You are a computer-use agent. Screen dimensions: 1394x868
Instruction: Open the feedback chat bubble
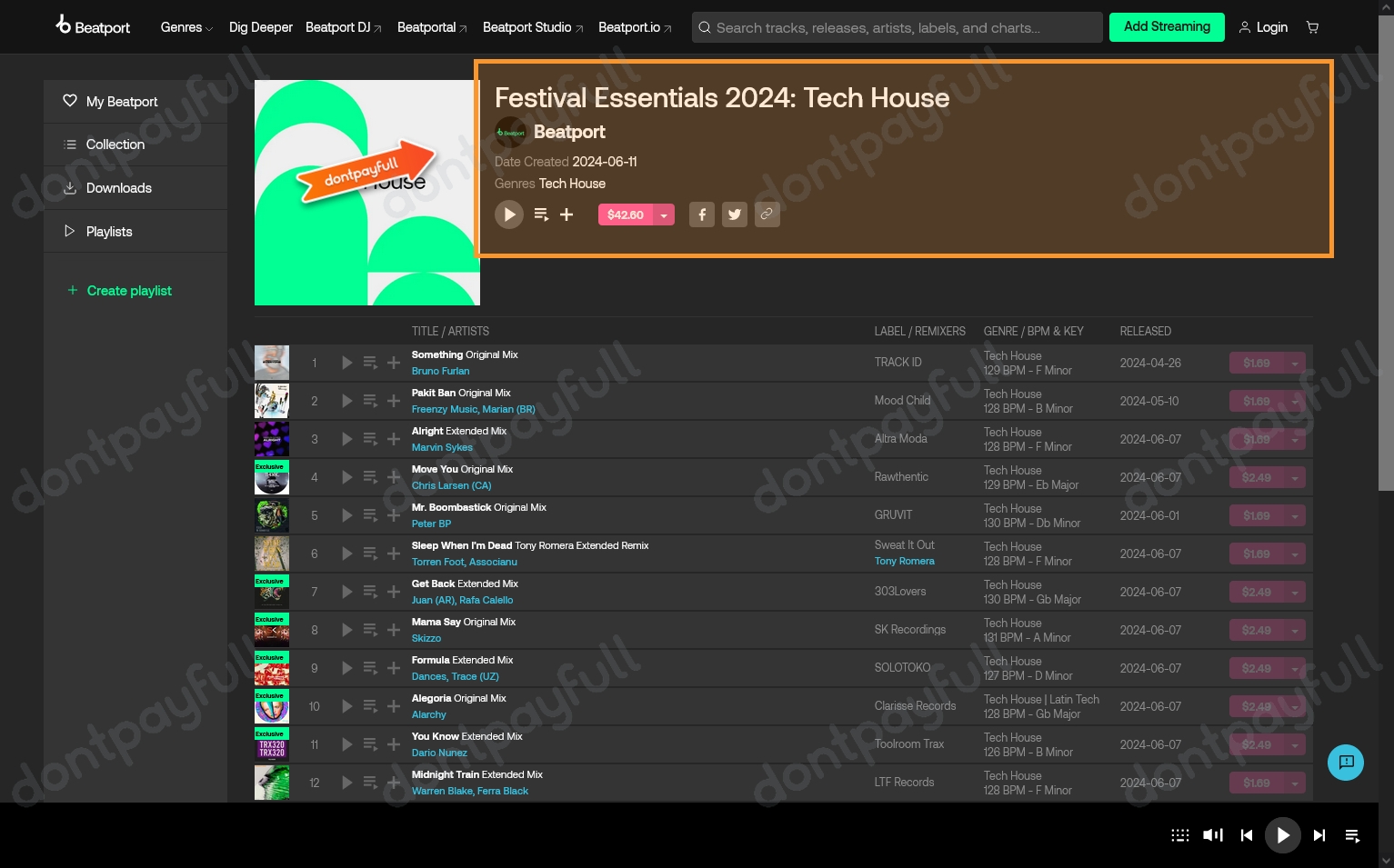(1346, 763)
